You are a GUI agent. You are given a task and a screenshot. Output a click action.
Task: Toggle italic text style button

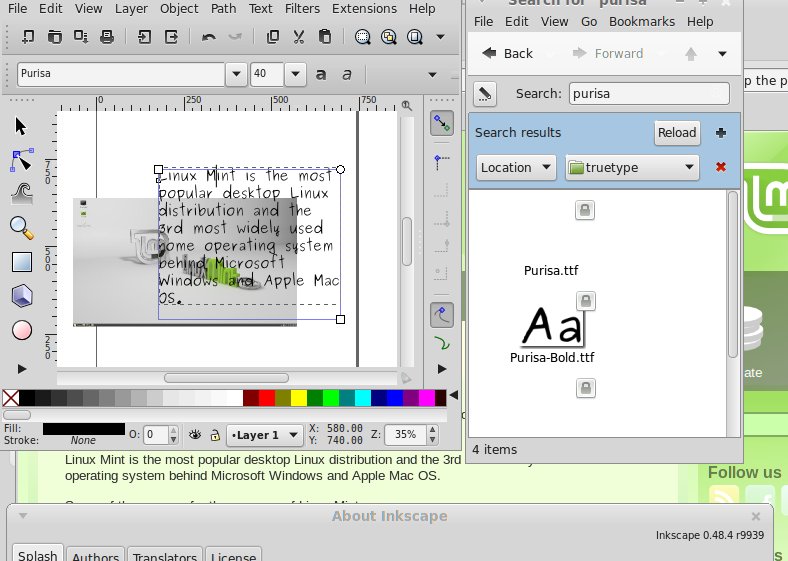coord(347,74)
